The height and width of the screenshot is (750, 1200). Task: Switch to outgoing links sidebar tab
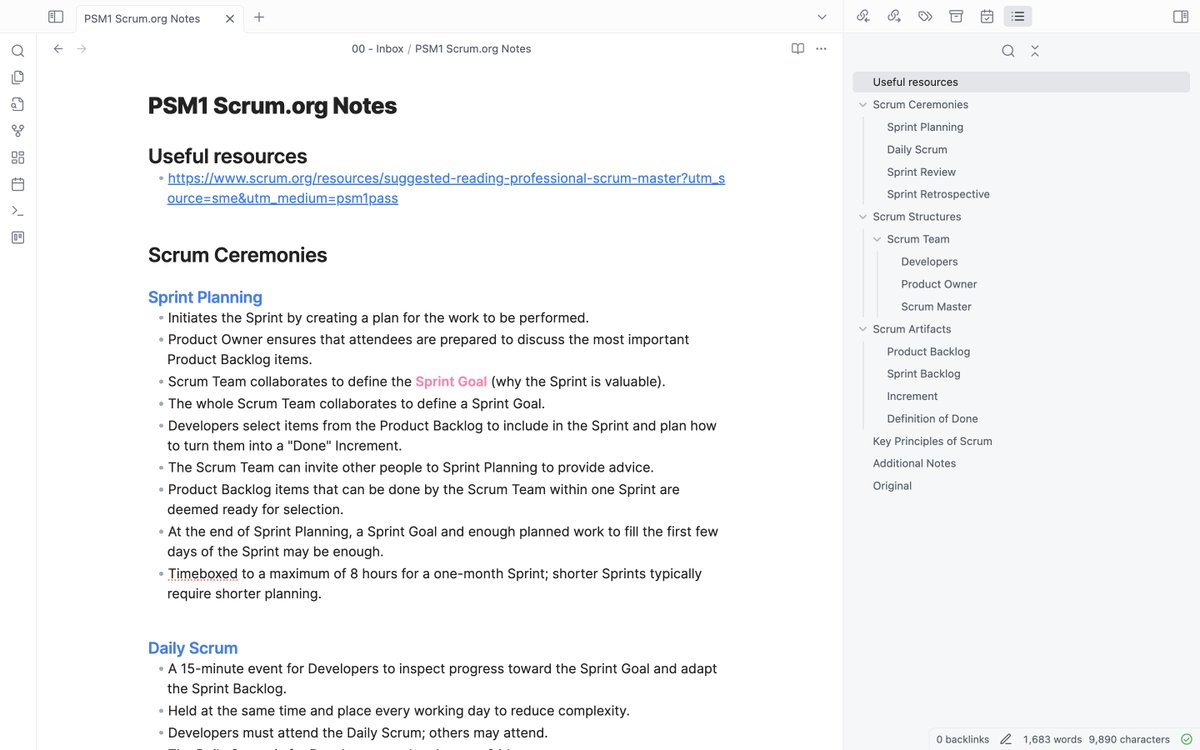pos(894,16)
